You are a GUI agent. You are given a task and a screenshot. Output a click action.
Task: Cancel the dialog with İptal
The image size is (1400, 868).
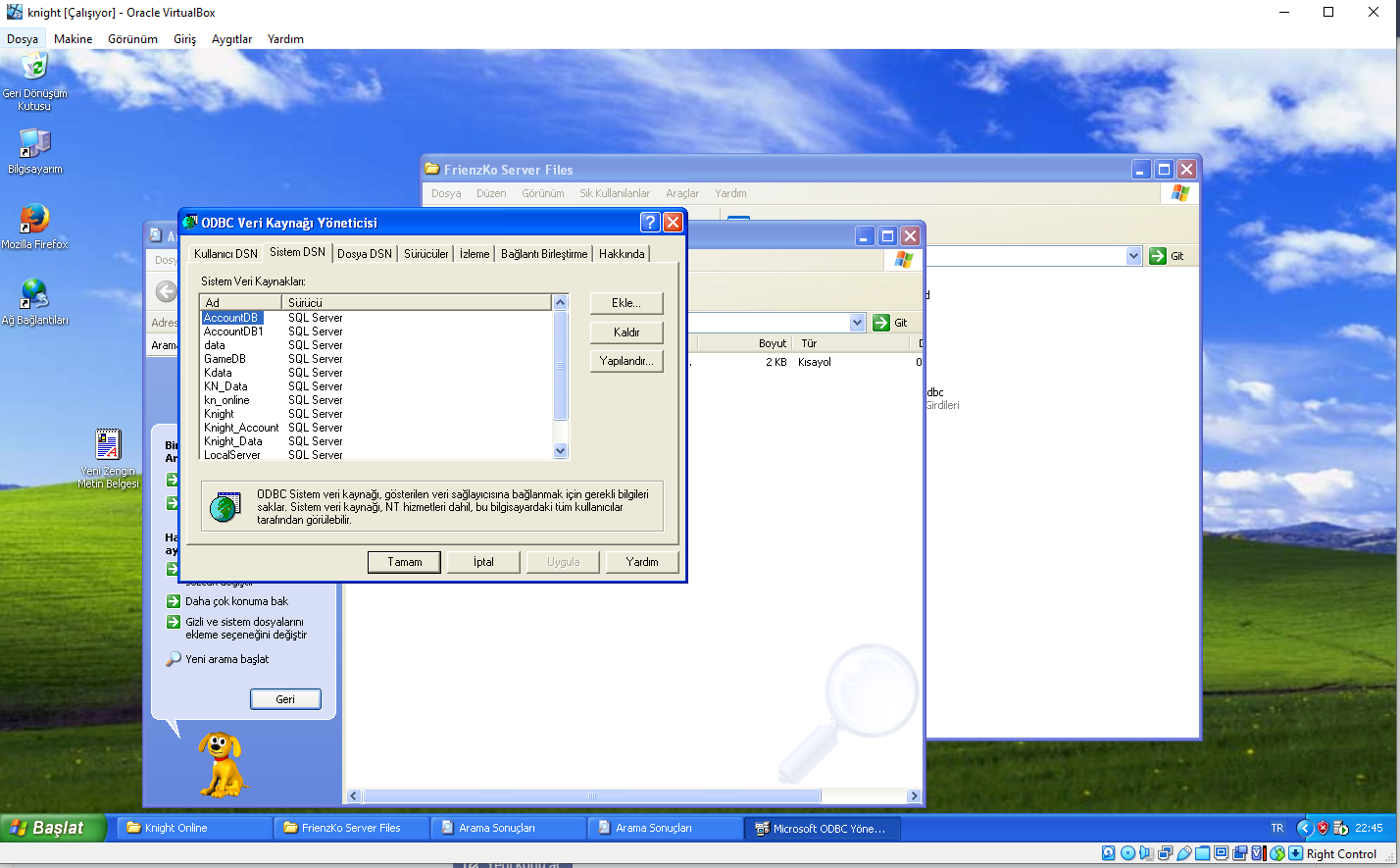coord(483,562)
